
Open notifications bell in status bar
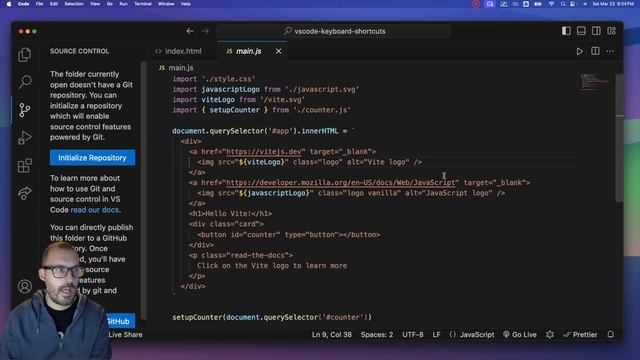[x=611, y=335]
